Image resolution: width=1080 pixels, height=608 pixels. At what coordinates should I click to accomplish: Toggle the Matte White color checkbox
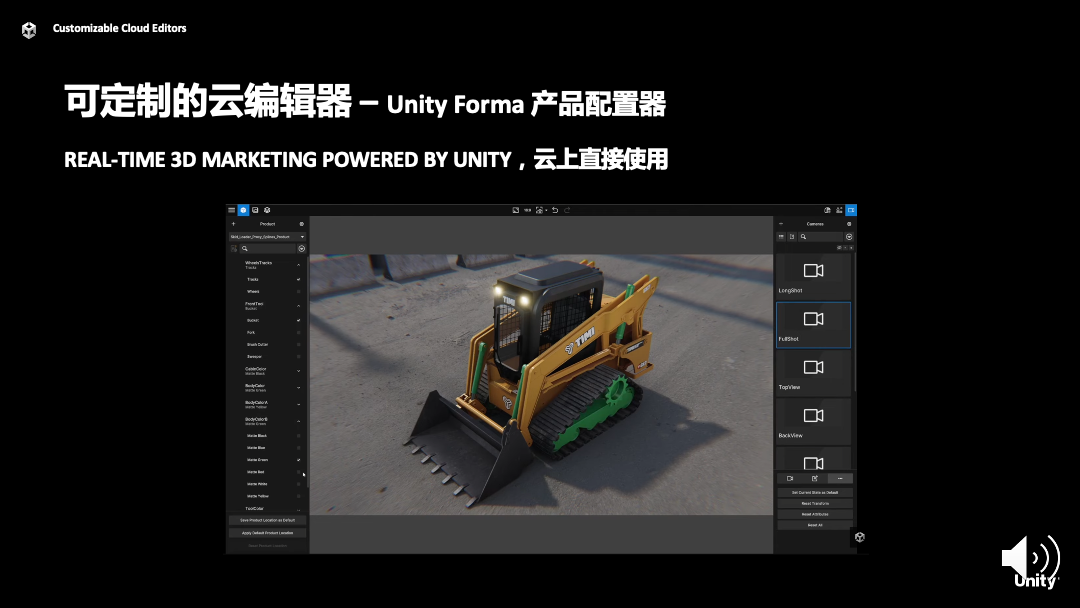[298, 484]
